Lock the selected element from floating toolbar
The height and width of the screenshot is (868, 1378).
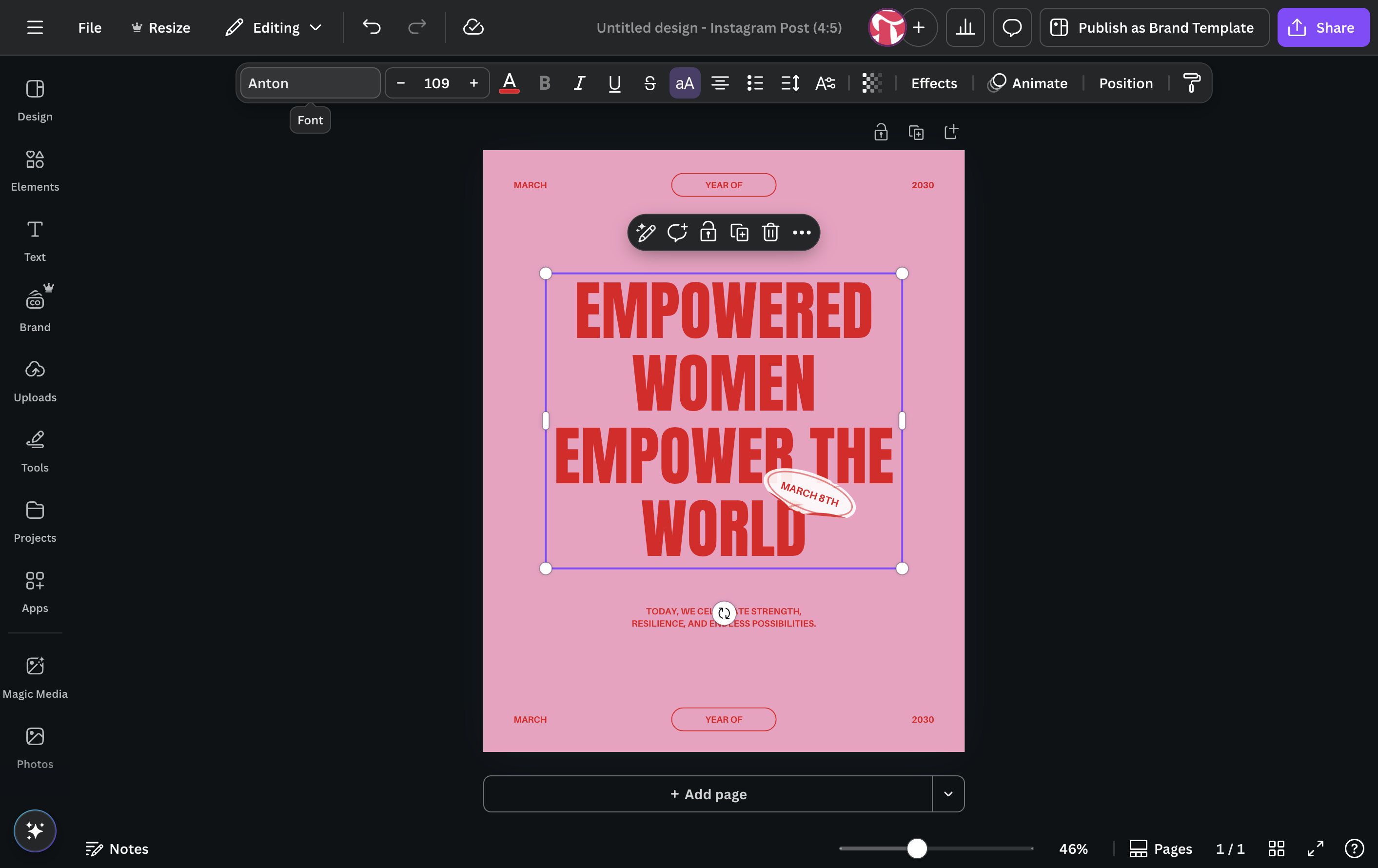[x=708, y=232]
